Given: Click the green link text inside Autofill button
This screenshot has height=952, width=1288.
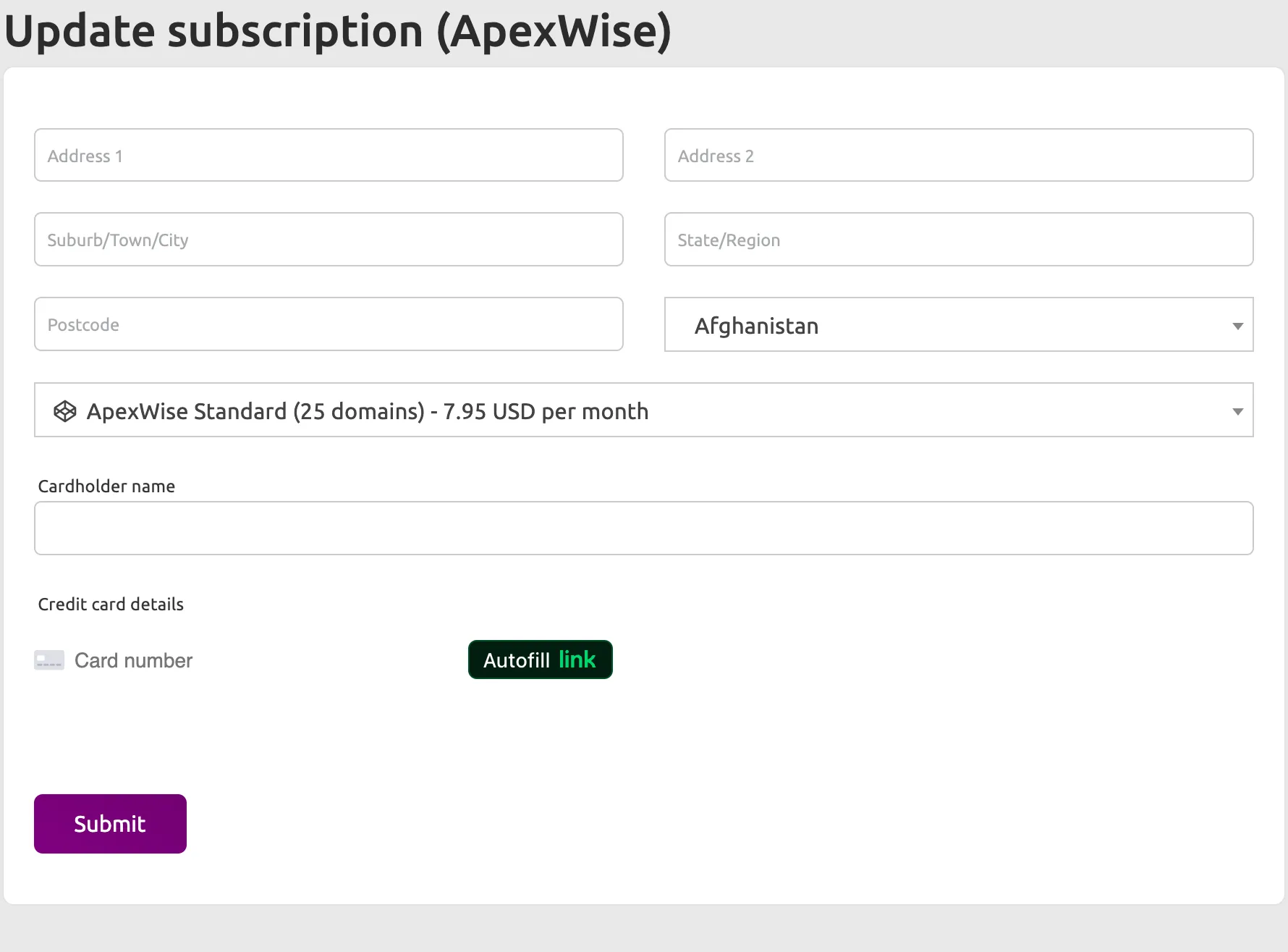Looking at the screenshot, I should pos(577,660).
